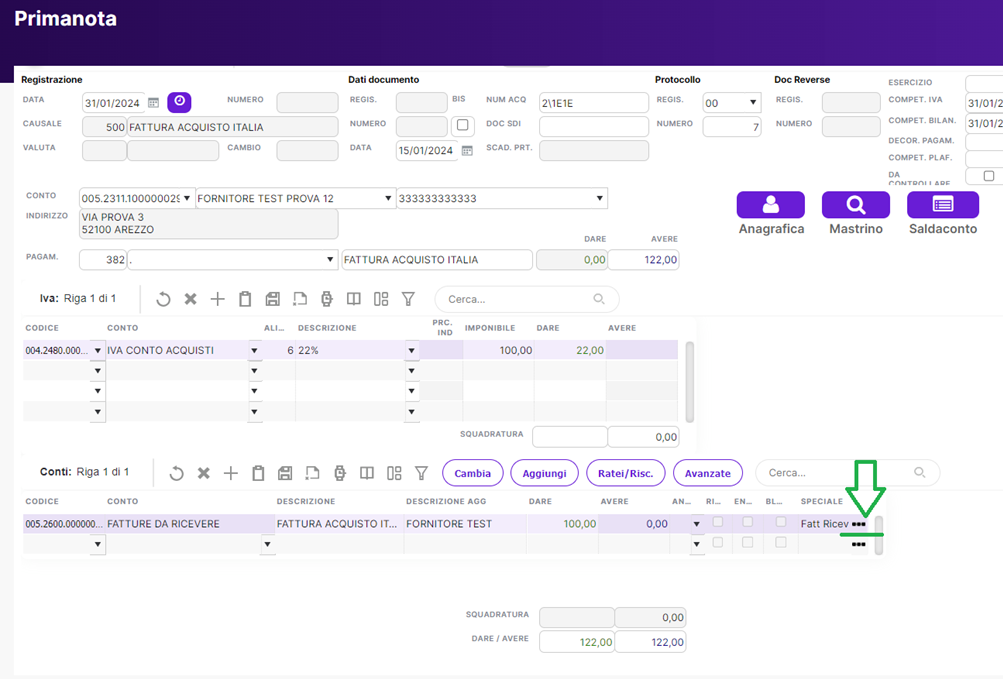The image size is (1003, 679).
Task: Expand the Protocollo REGIS. dropdown showing 00
Action: (x=752, y=103)
